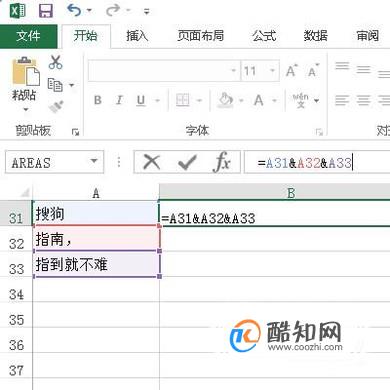390x390 pixels.
Task: Open Insert Function via the fx icon
Action: point(222,162)
